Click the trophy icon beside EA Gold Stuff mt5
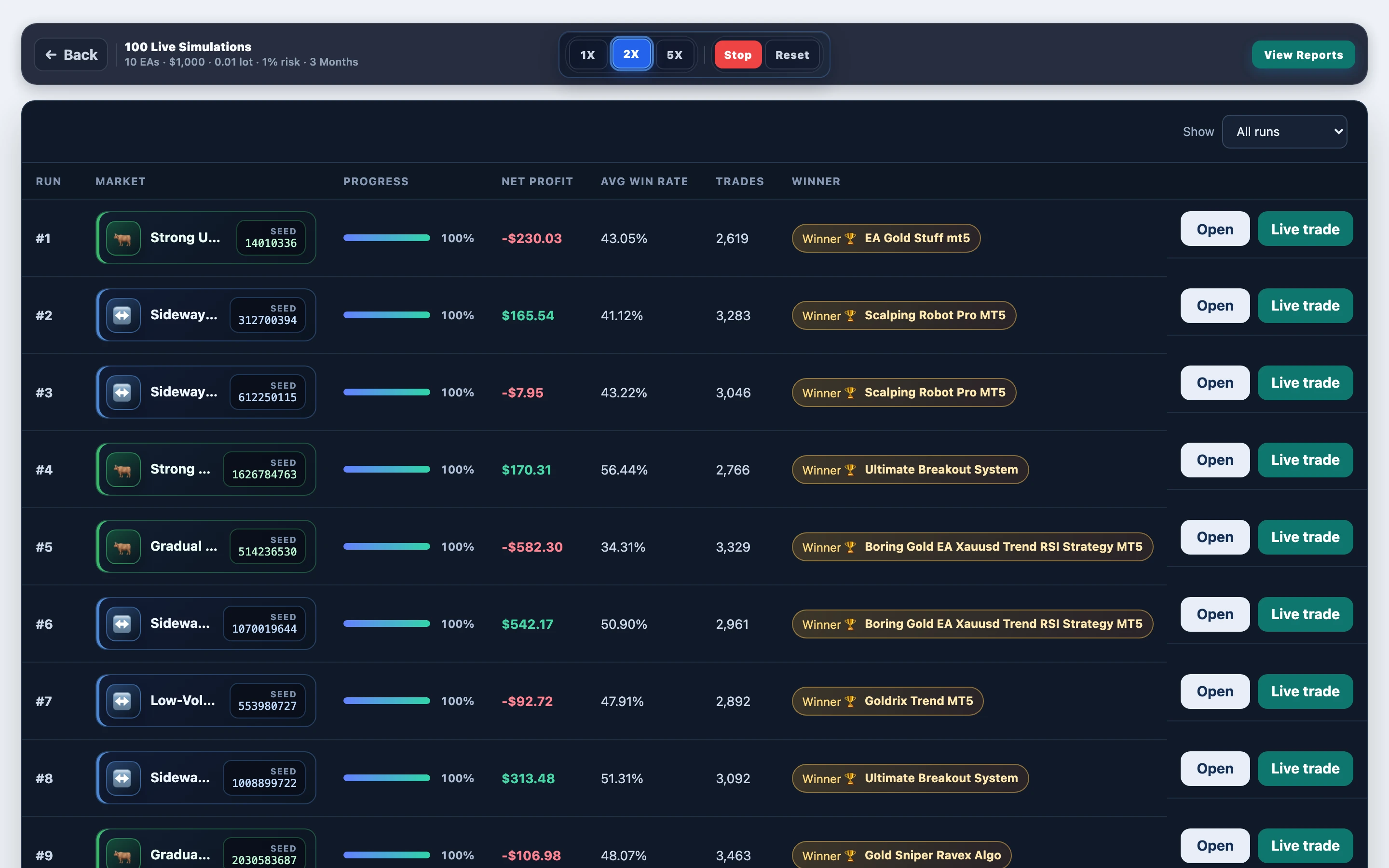Screen dimensions: 1389x868 (x=851, y=238)
